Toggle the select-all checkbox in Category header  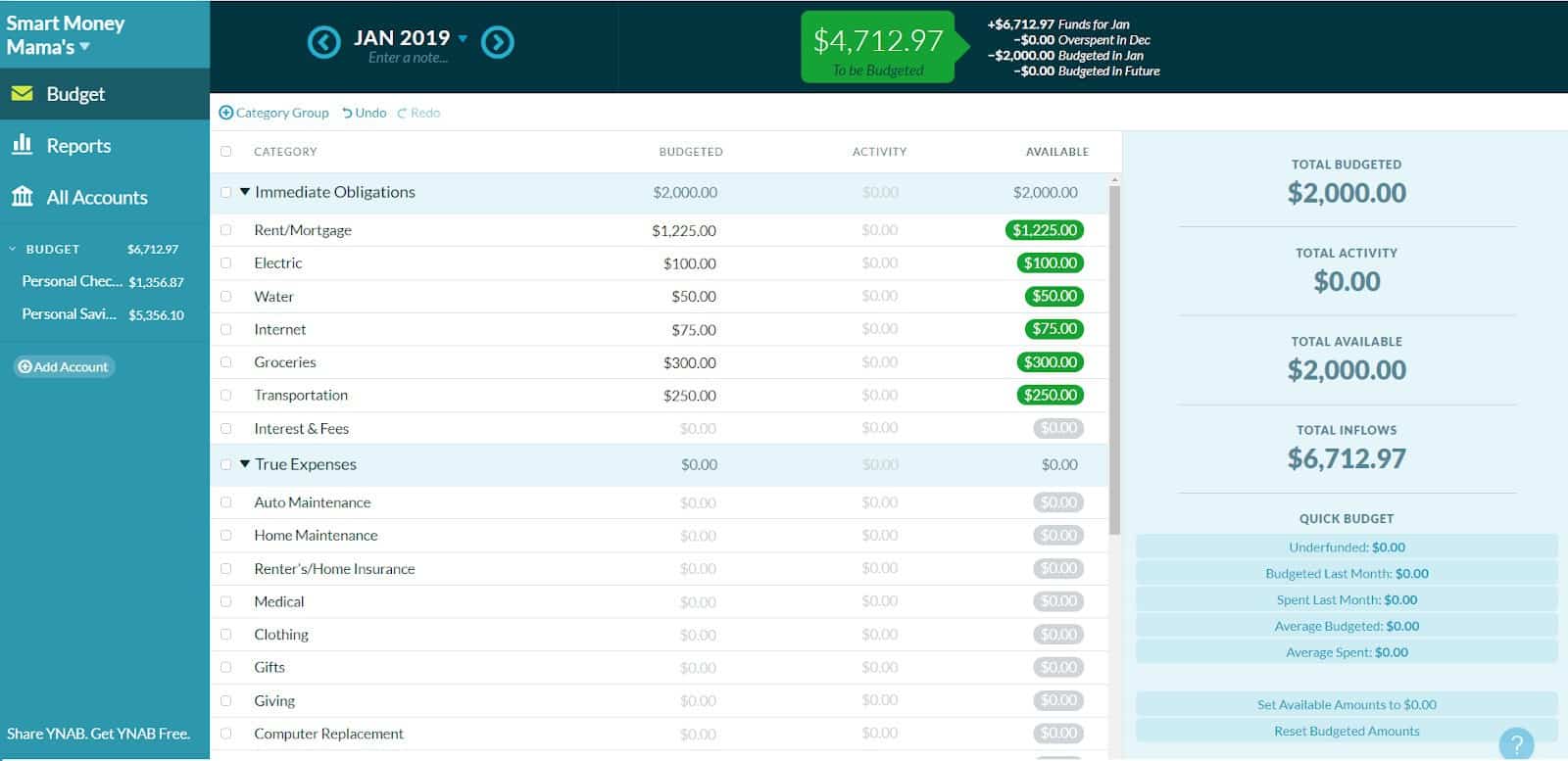(x=226, y=152)
